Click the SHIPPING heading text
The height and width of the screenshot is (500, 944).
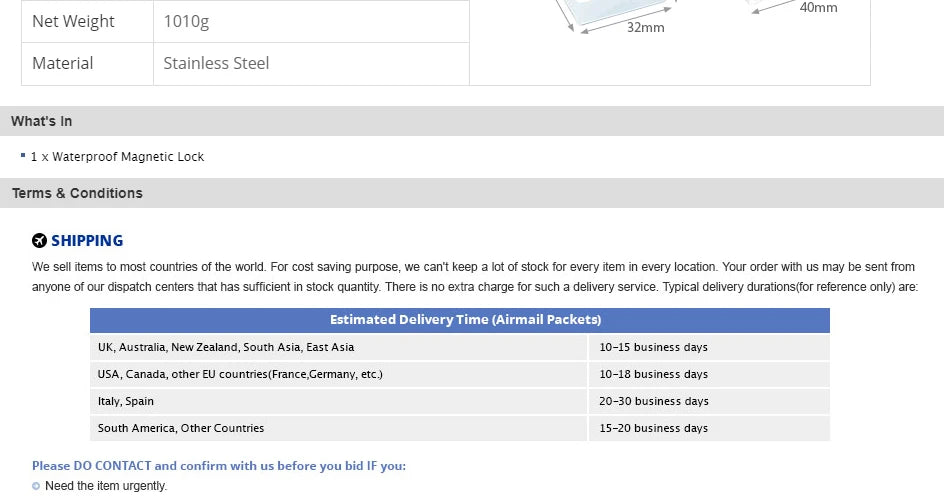[87, 241]
